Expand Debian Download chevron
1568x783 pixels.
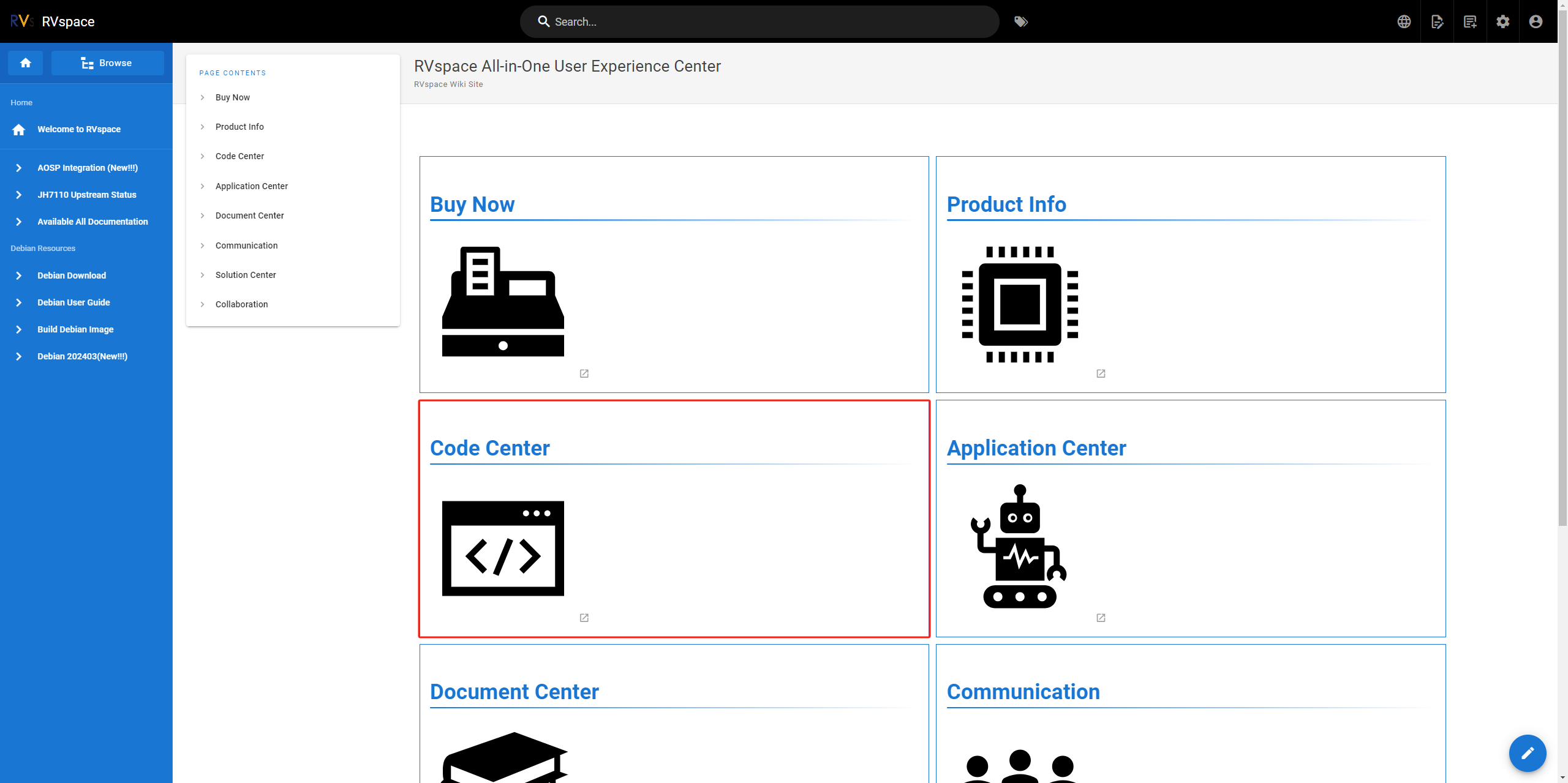coord(19,275)
